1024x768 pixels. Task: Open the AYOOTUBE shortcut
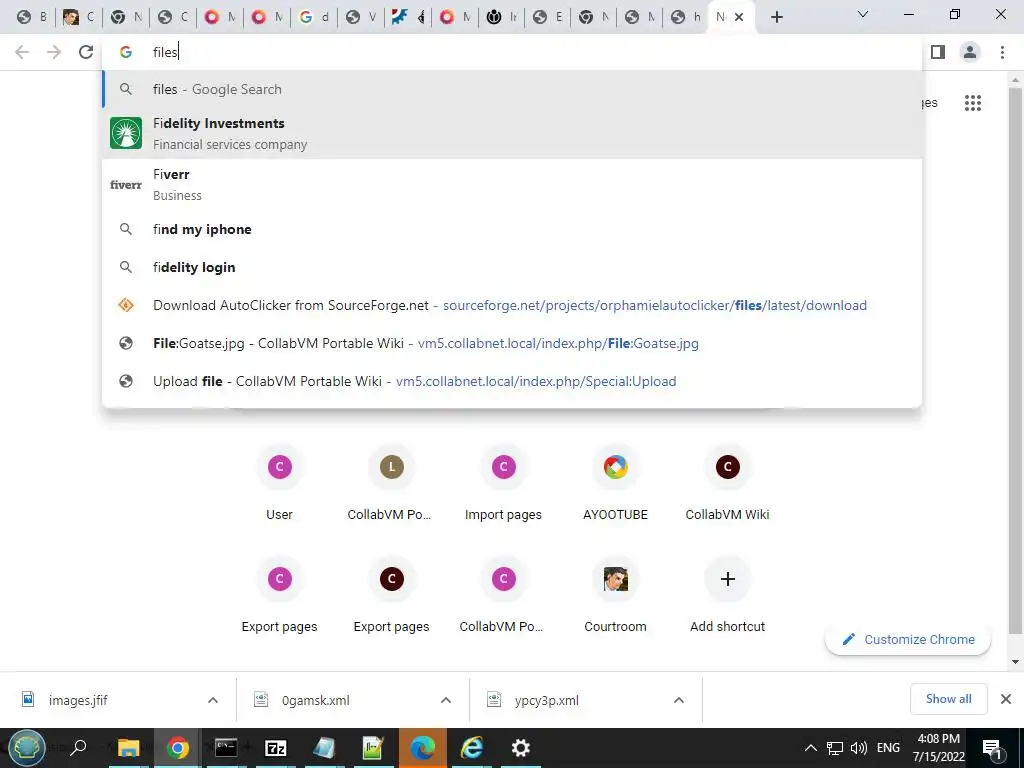click(615, 482)
